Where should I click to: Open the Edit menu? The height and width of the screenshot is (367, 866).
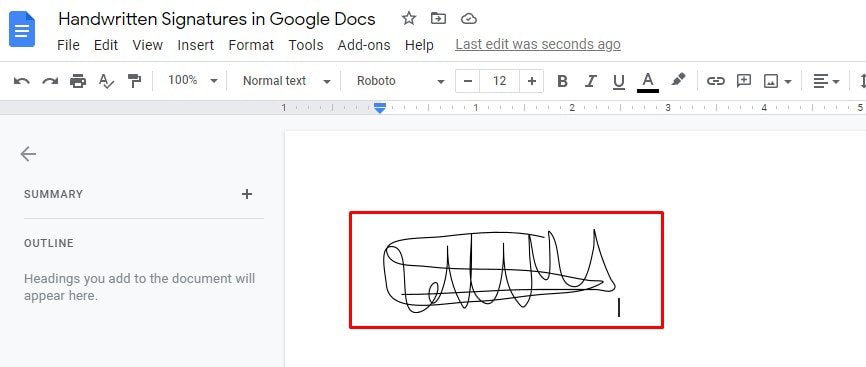click(x=105, y=45)
